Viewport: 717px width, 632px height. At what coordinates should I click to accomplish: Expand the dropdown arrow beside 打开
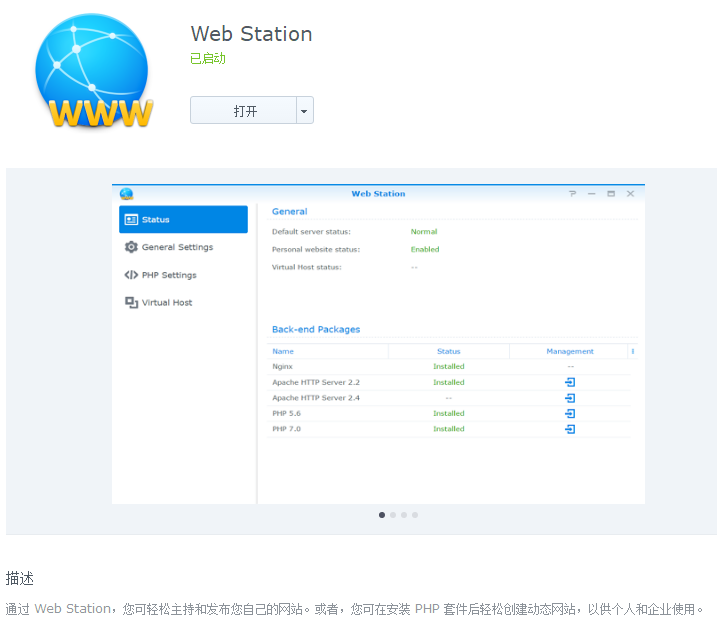(304, 111)
